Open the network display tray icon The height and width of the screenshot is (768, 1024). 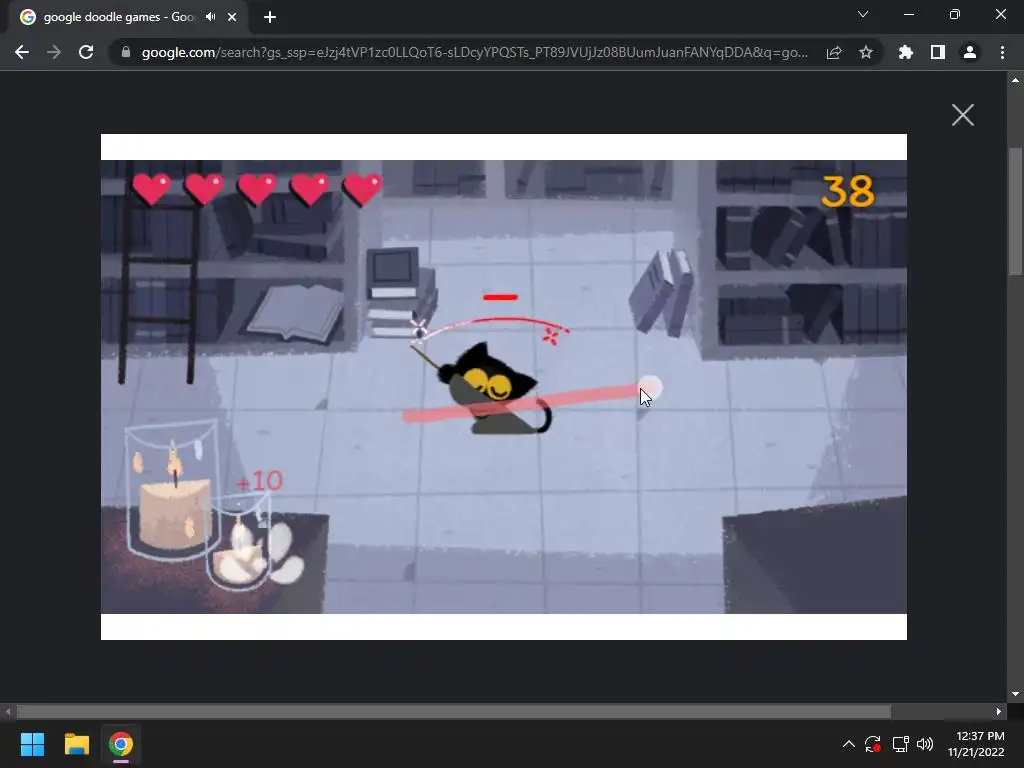click(901, 744)
